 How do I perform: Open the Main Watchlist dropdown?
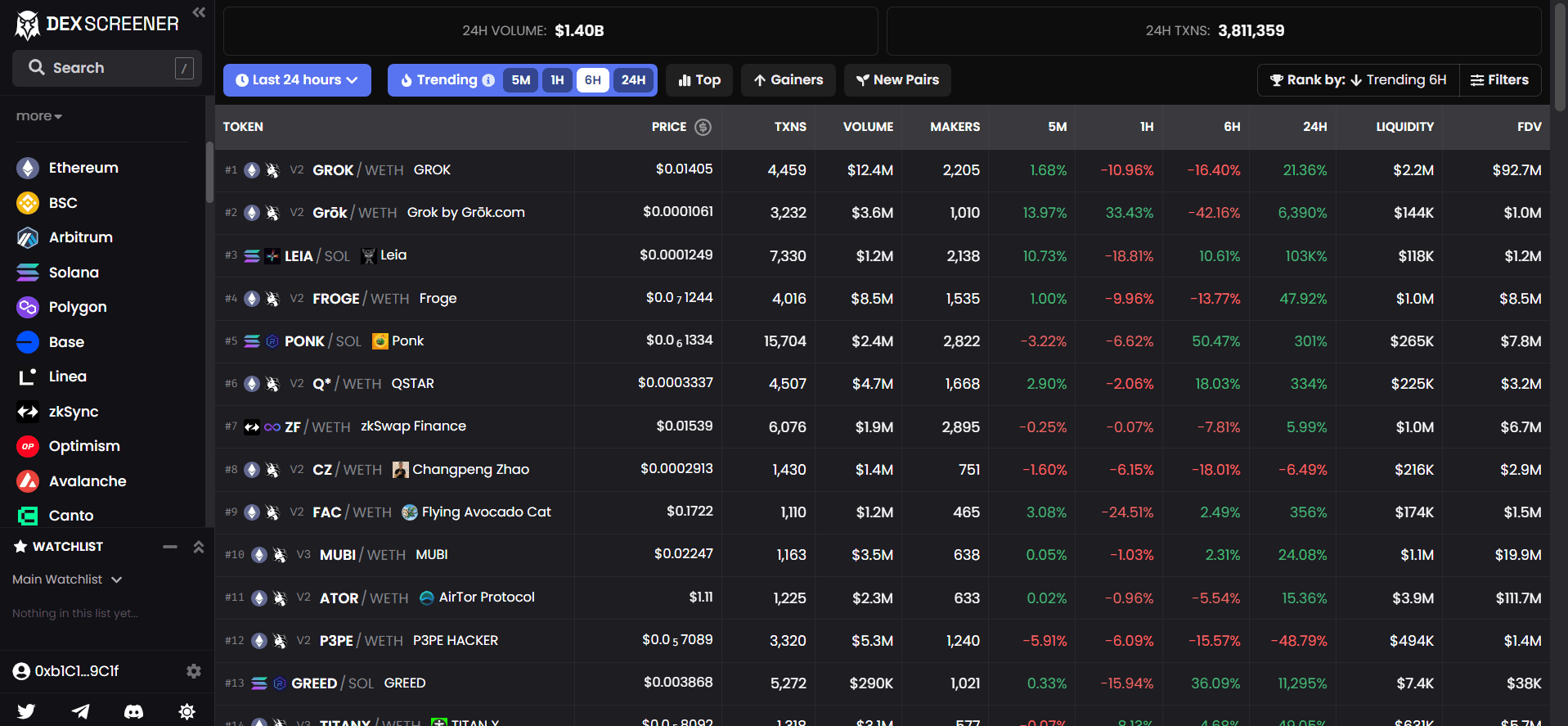(x=67, y=579)
